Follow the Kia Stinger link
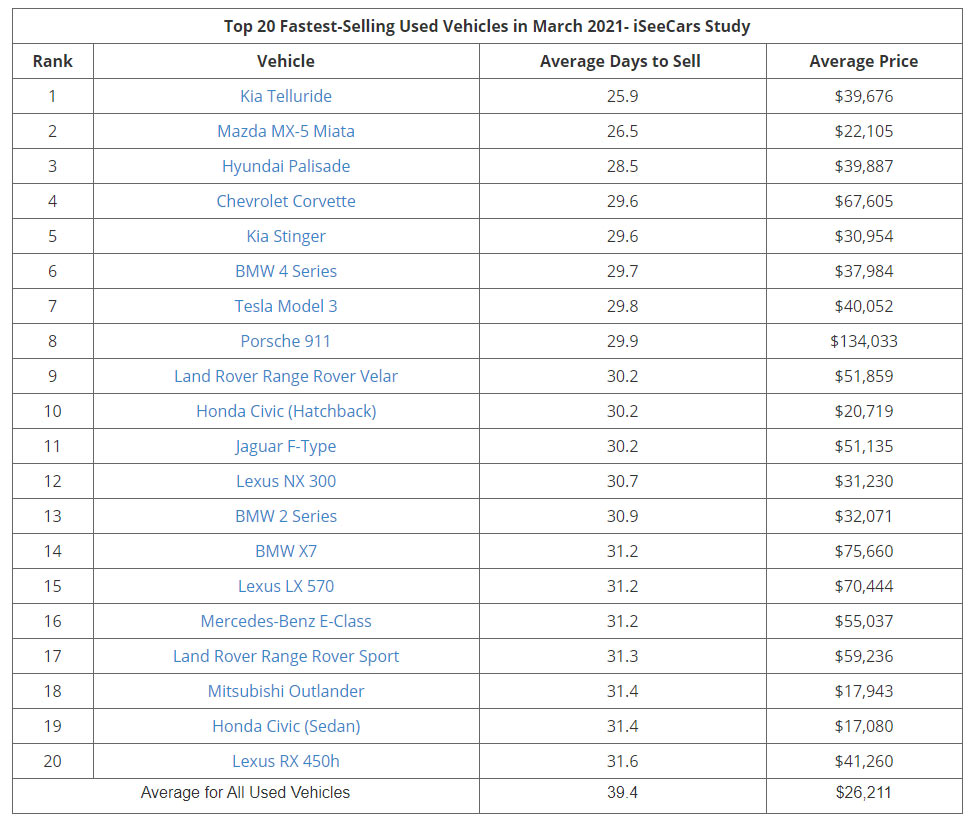The image size is (974, 824). (x=286, y=236)
